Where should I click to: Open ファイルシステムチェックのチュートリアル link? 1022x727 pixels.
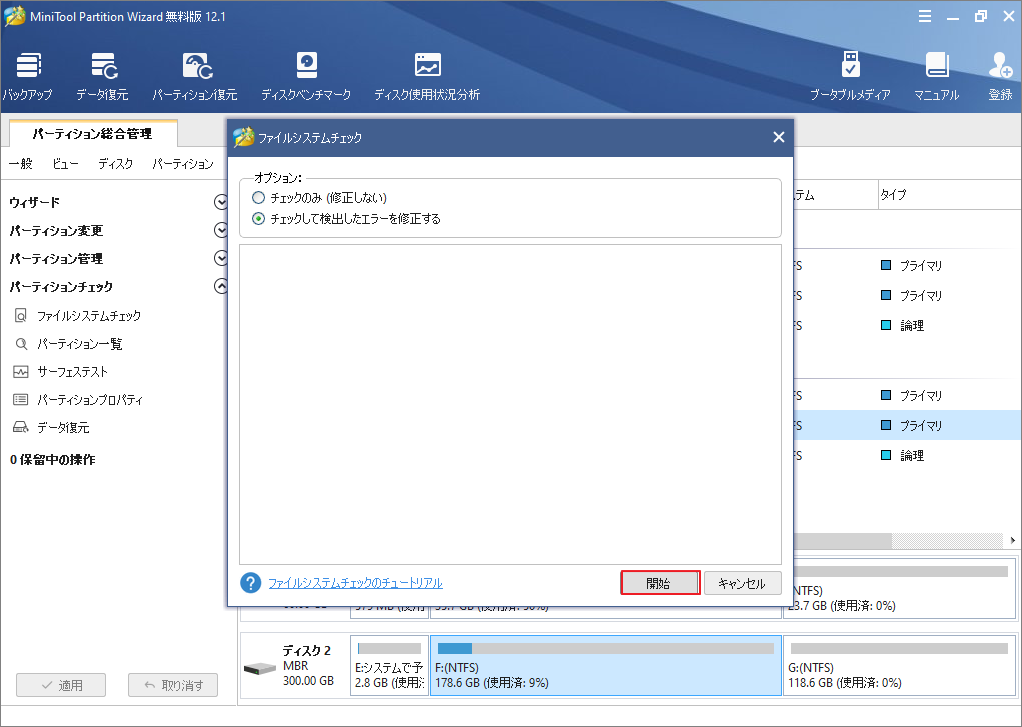point(355,583)
